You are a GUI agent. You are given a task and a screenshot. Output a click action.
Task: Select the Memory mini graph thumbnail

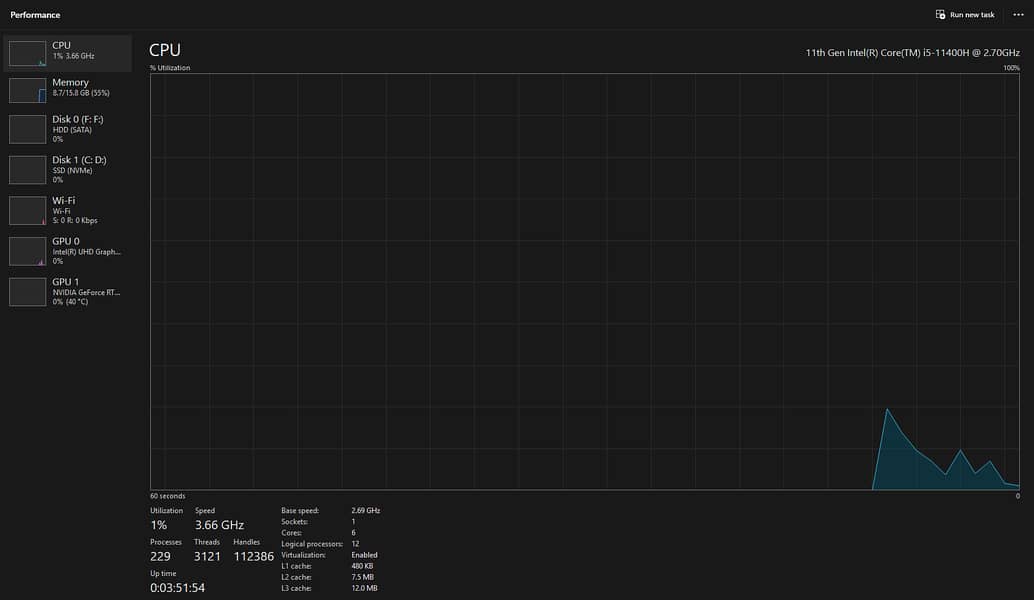[27, 90]
